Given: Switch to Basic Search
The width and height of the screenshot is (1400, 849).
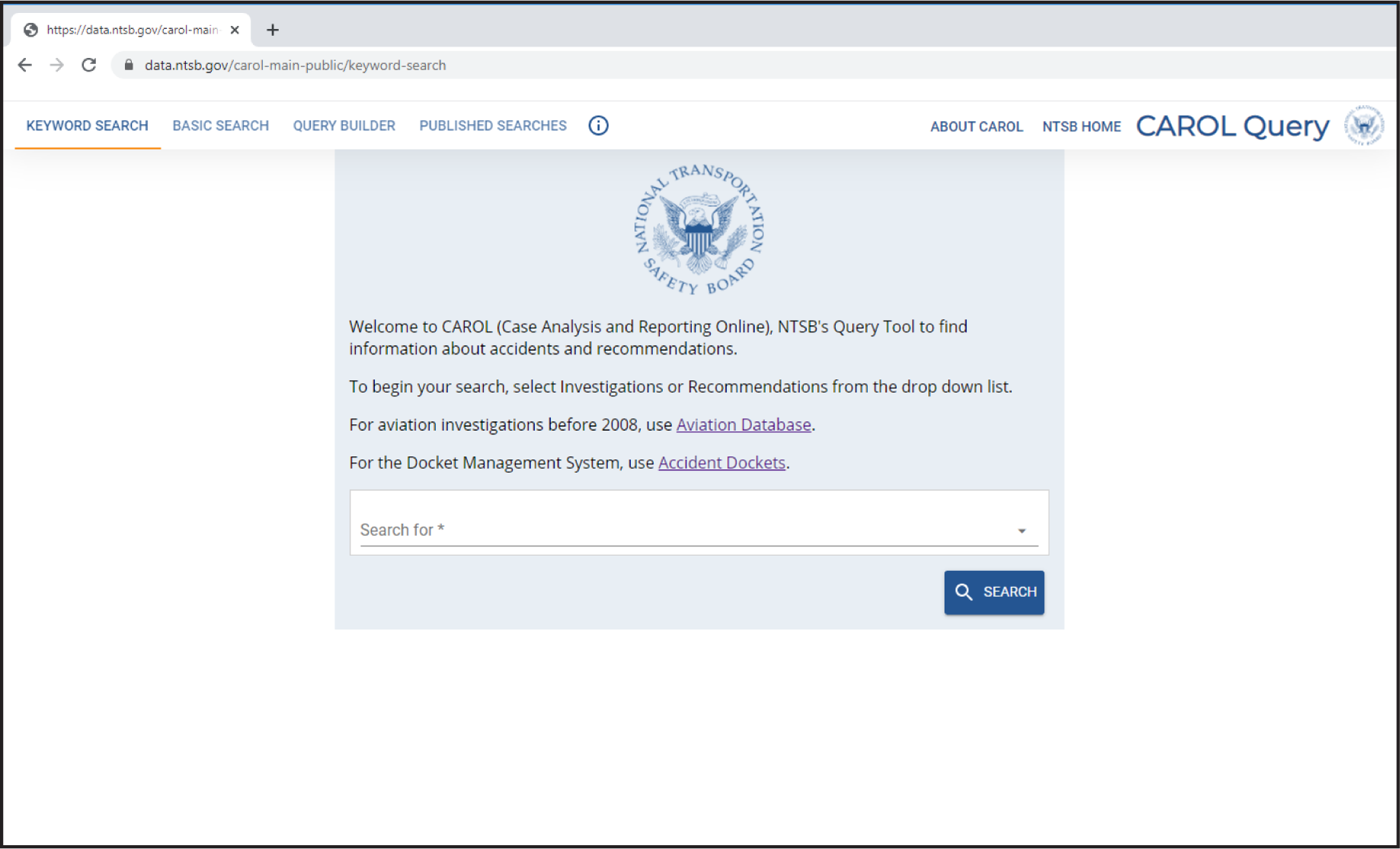Looking at the screenshot, I should pos(220,126).
